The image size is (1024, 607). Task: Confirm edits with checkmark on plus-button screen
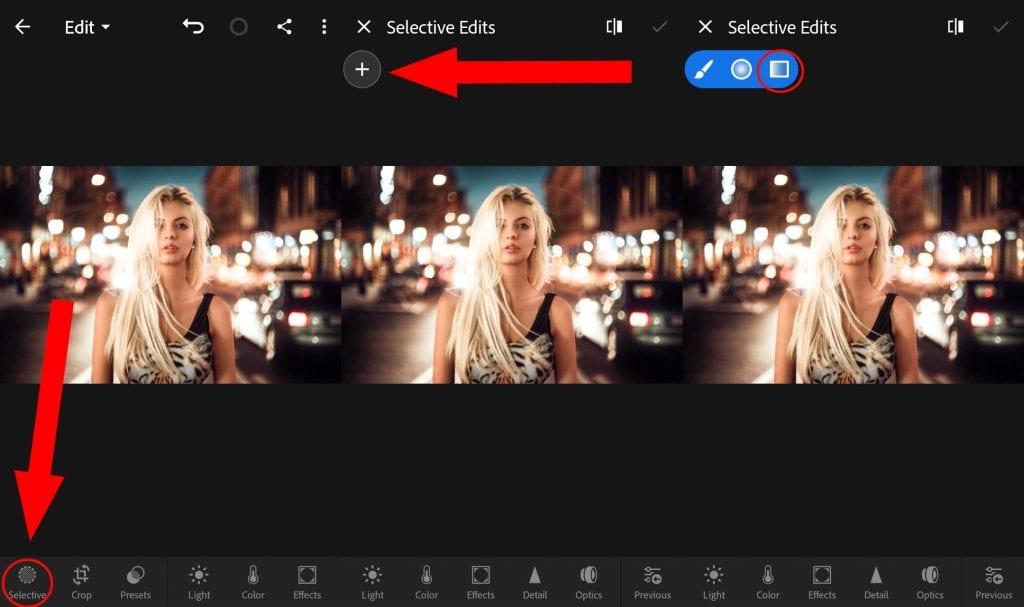pyautogui.click(x=659, y=27)
